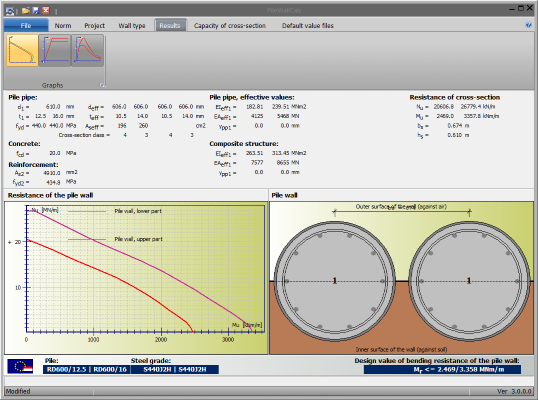Open the File menu
This screenshot has height=400, width=538.
[26, 25]
